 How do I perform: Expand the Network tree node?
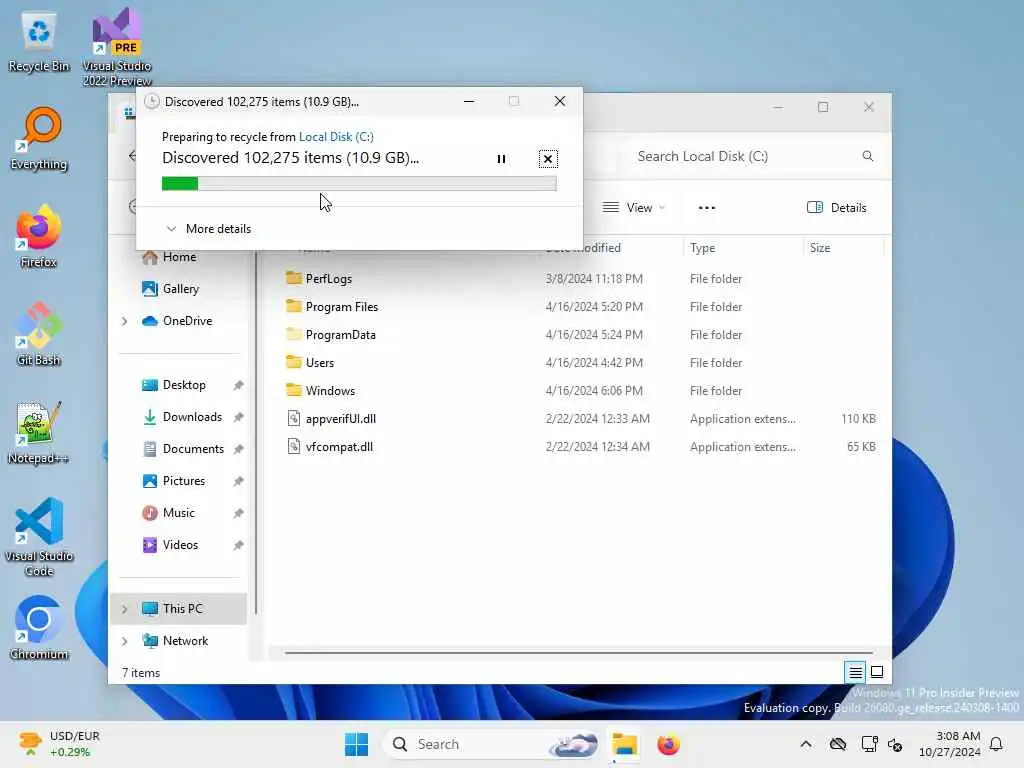125,641
